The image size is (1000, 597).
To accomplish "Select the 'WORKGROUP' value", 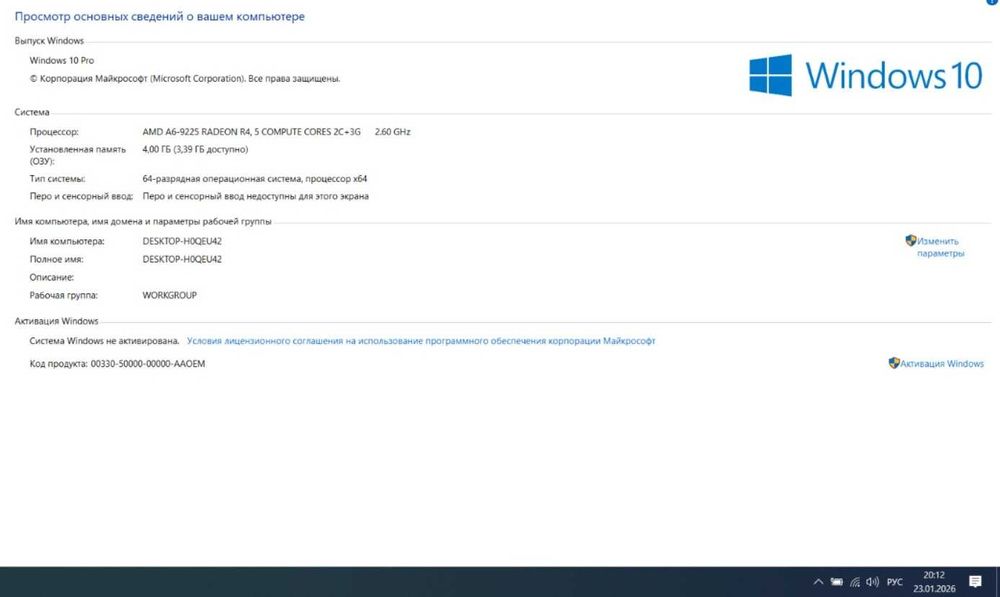I will point(170,295).
